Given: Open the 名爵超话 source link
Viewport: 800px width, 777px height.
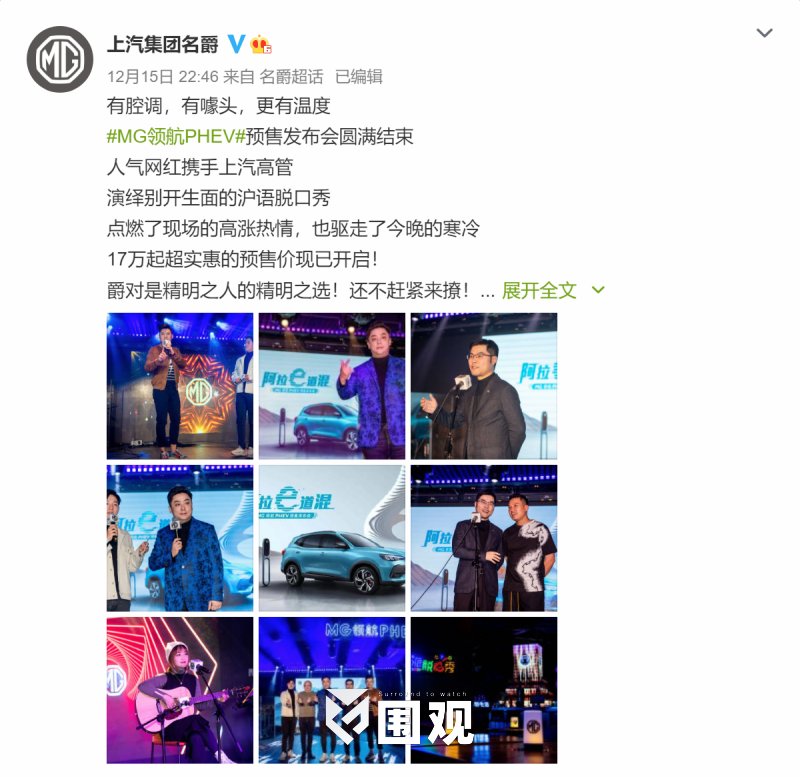Looking at the screenshot, I should (x=291, y=77).
